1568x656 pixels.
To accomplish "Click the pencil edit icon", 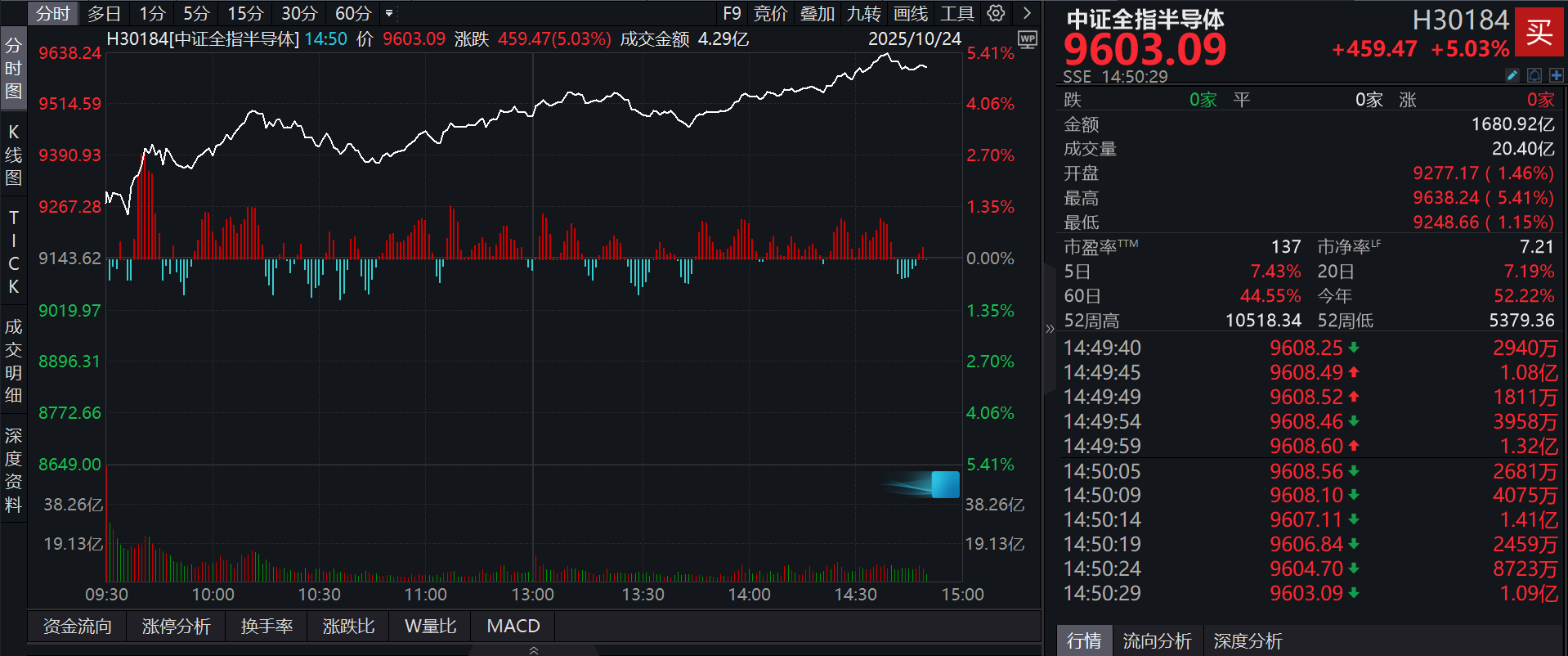I will tap(1512, 75).
